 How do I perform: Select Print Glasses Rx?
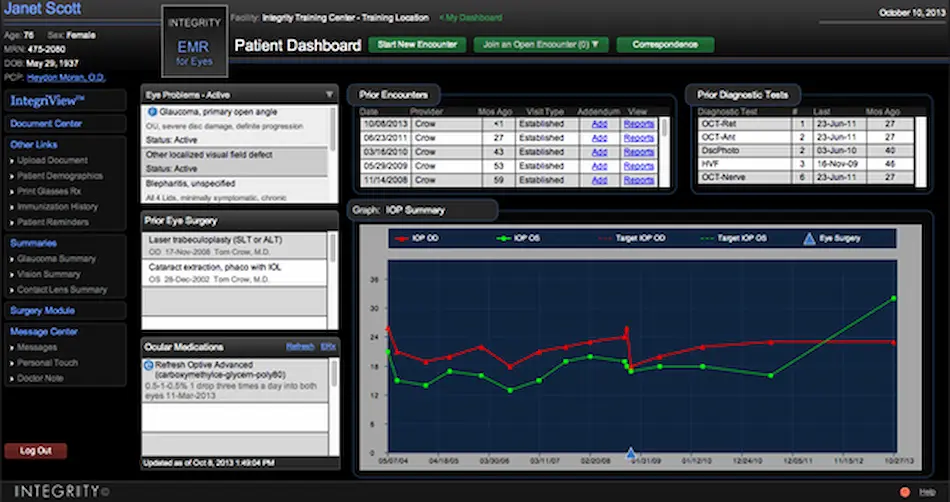pyautogui.click(x=48, y=191)
